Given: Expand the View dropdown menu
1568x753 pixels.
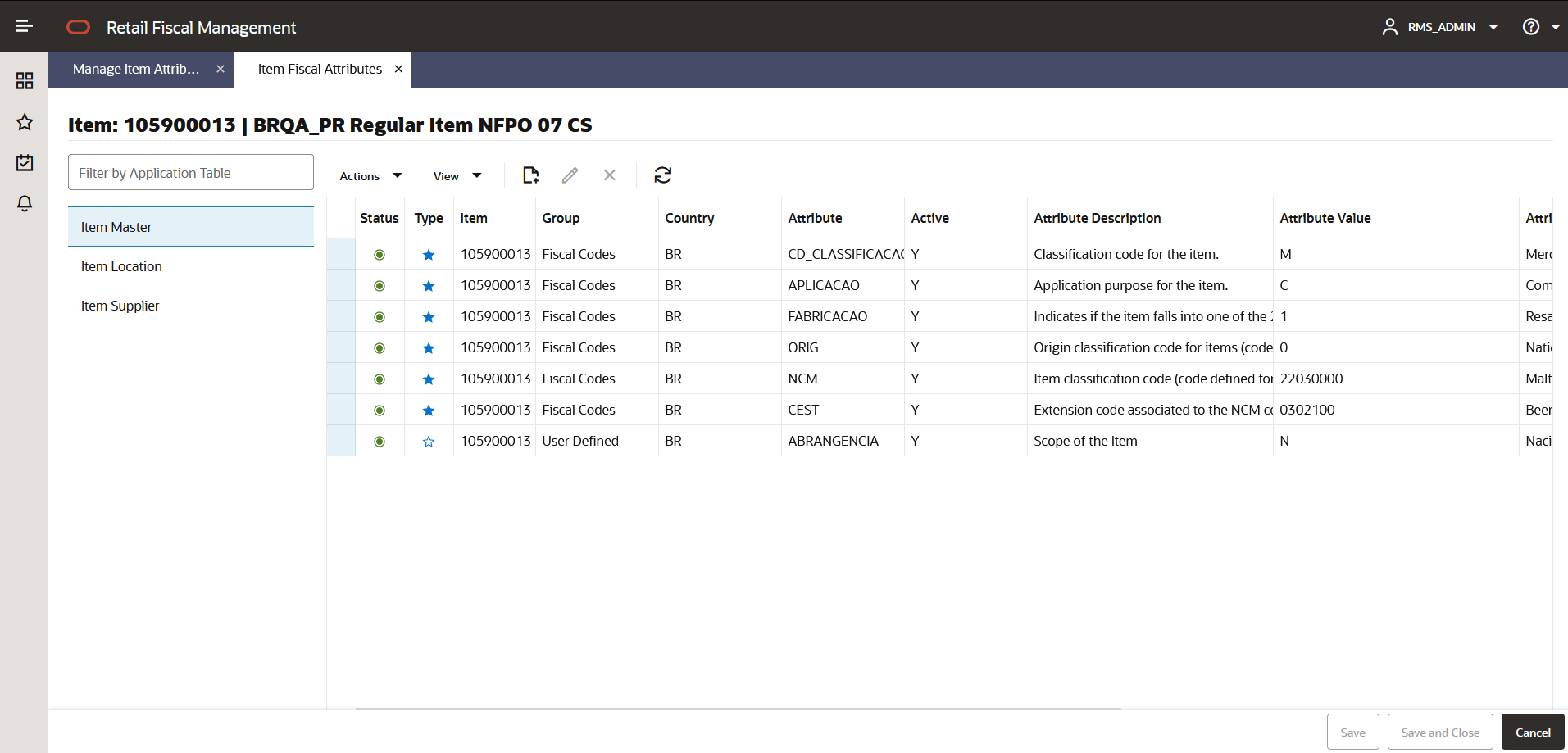Looking at the screenshot, I should pos(457,176).
